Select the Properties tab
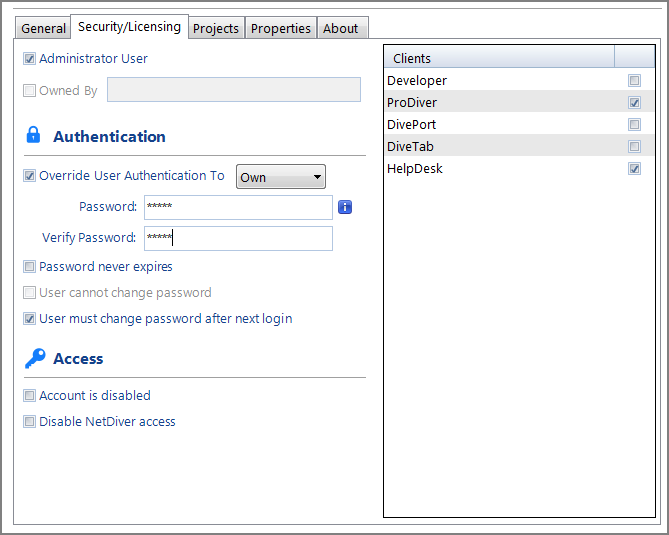This screenshot has height=535, width=669. [x=280, y=29]
